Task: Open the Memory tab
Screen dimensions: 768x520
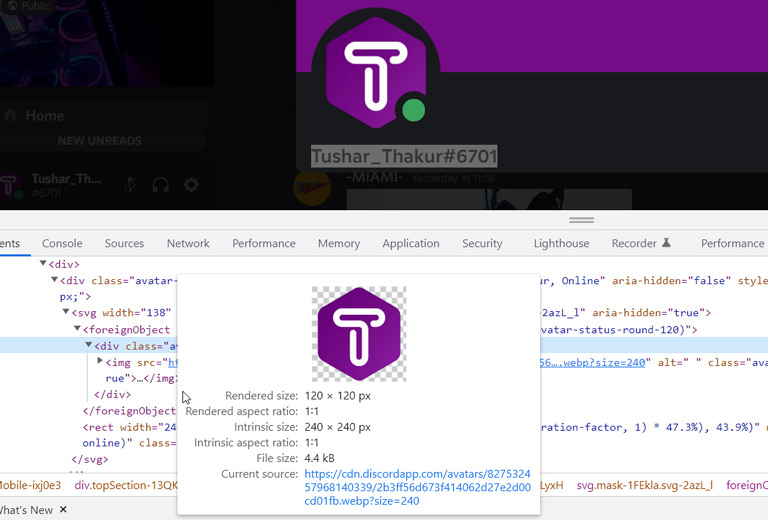Action: pos(339,243)
